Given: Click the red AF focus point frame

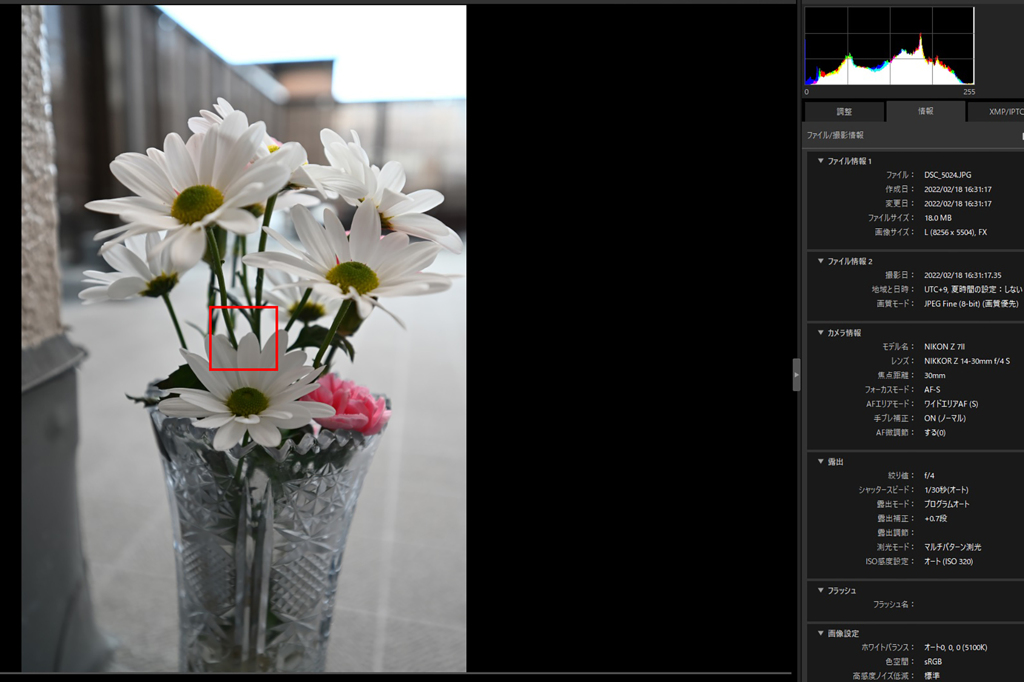Looking at the screenshot, I should tap(243, 338).
